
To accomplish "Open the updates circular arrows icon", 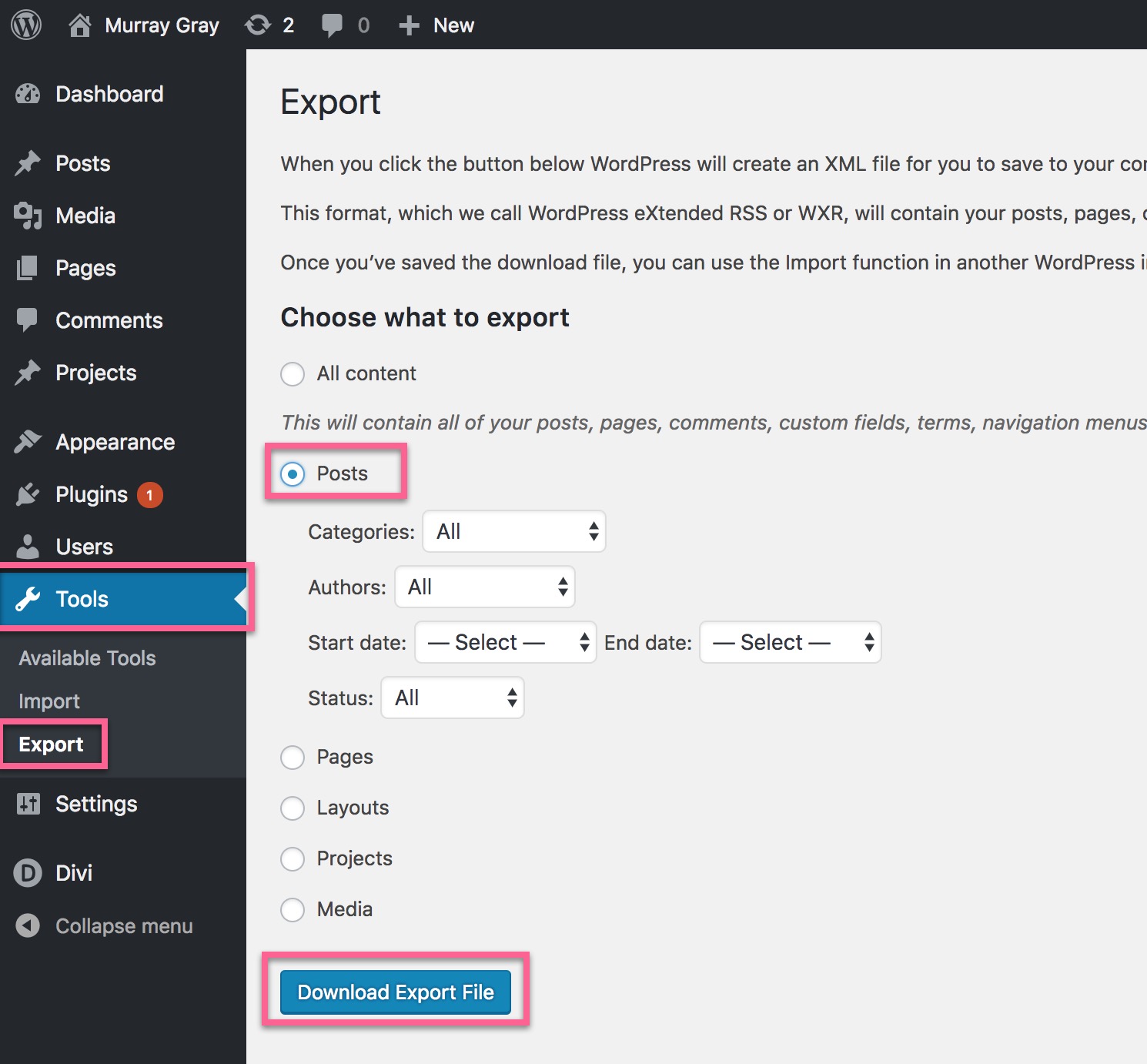I will coord(258,25).
